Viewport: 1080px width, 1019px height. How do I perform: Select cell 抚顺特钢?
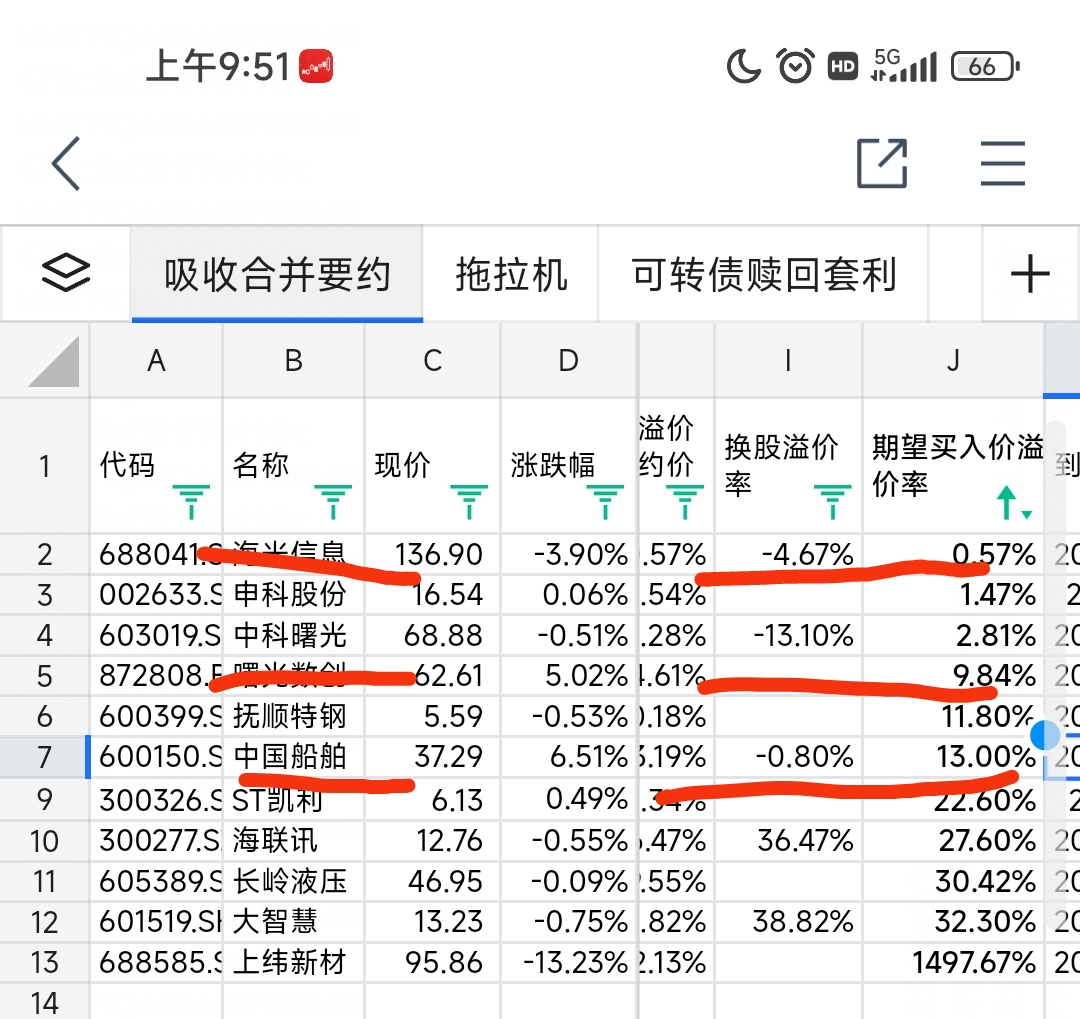(x=294, y=717)
